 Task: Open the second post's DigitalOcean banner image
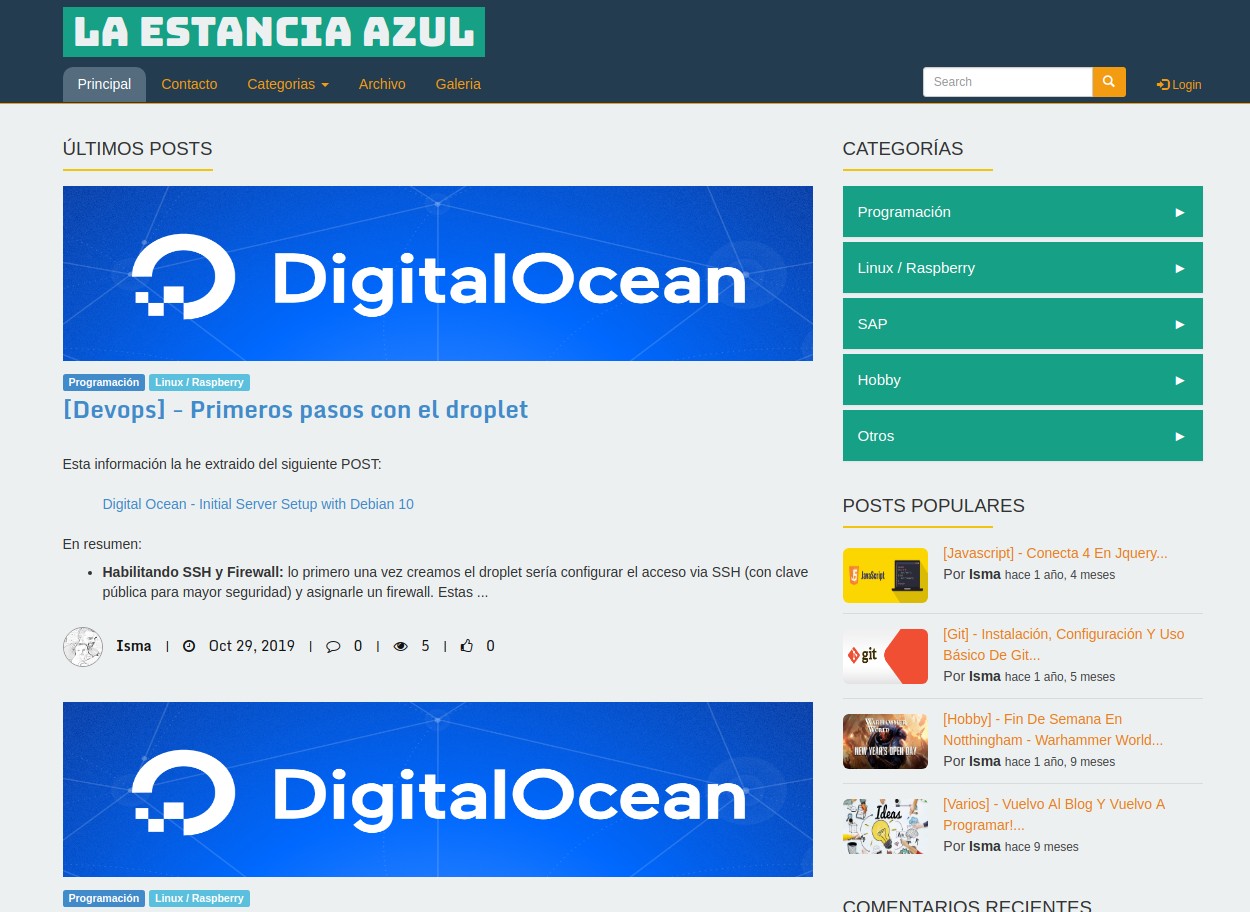(x=438, y=789)
